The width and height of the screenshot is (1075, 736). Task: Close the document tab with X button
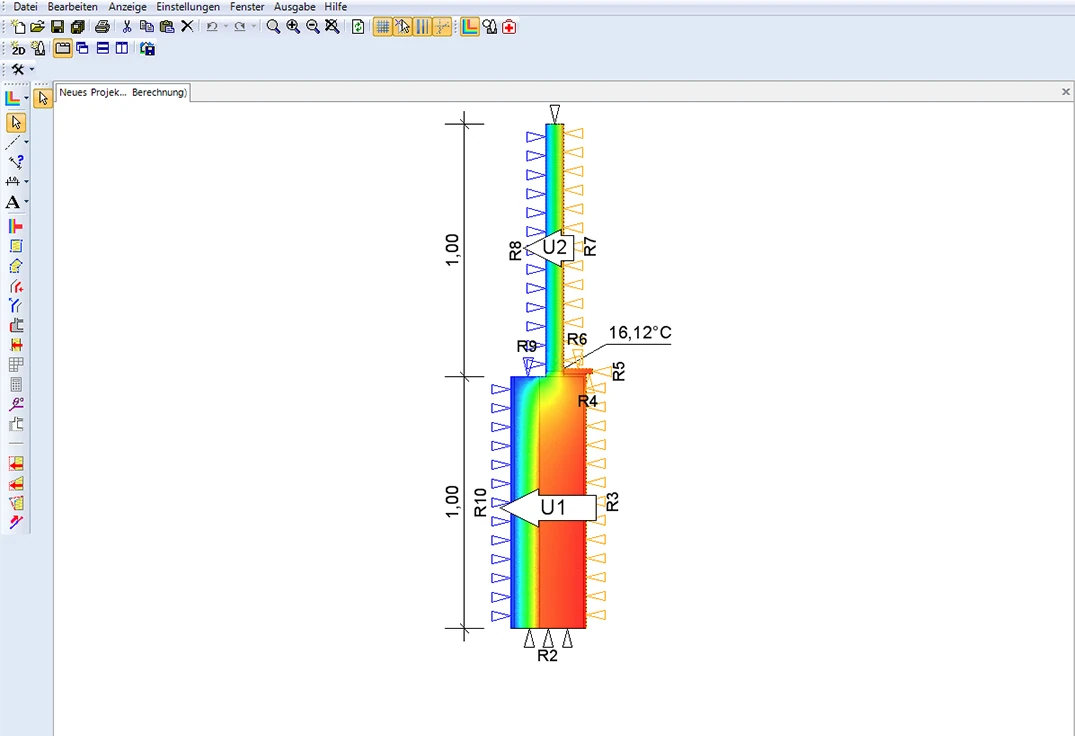click(1065, 92)
